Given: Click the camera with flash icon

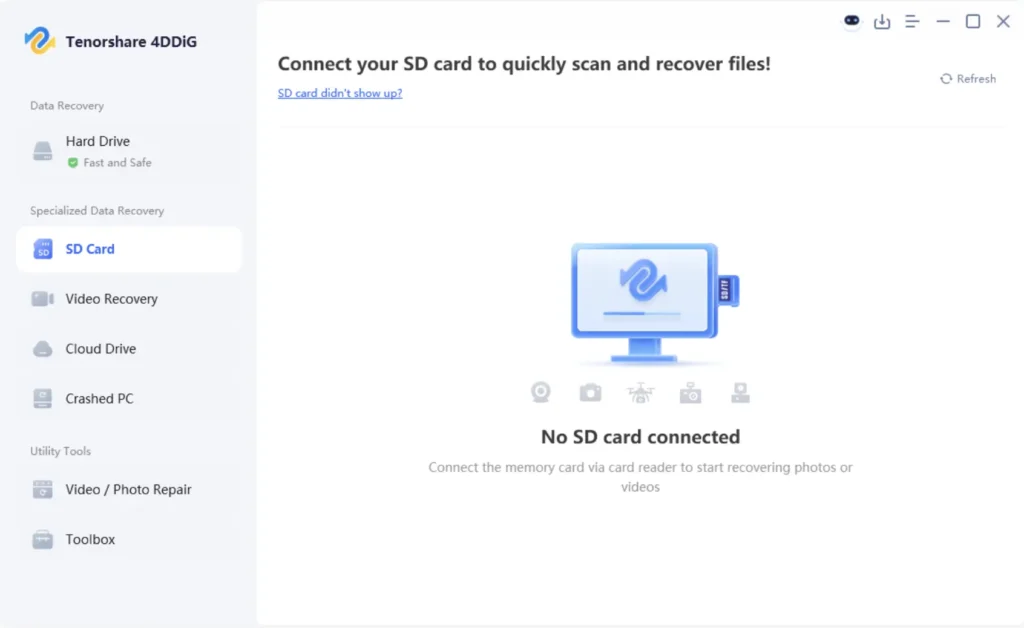Looking at the screenshot, I should tap(690, 392).
